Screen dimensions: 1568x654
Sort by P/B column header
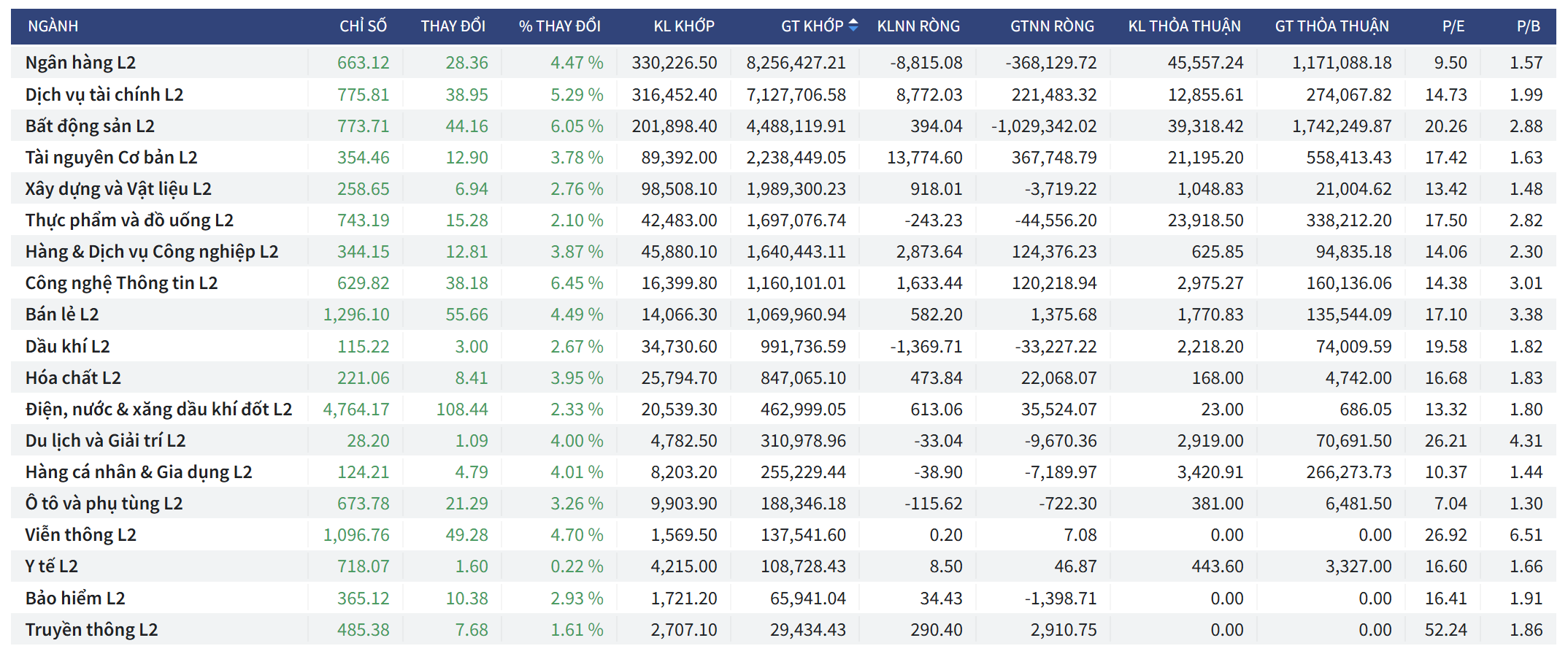coord(1528,26)
